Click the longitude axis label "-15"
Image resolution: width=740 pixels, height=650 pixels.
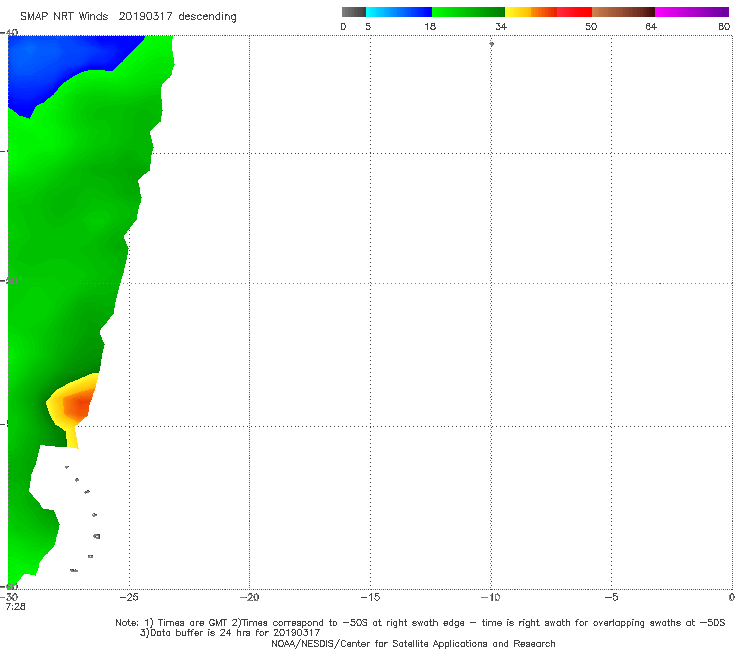[370, 597]
